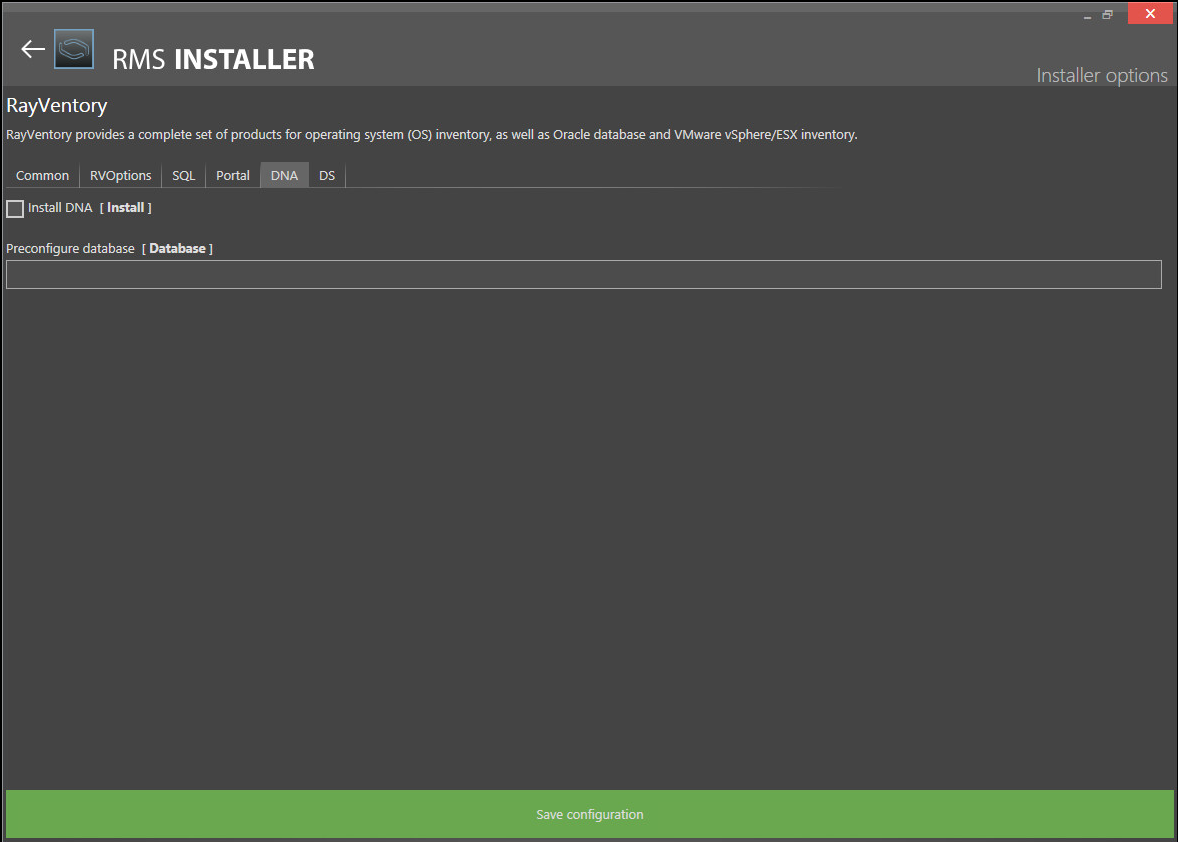
Task: Select the SQL tab
Action: [183, 175]
